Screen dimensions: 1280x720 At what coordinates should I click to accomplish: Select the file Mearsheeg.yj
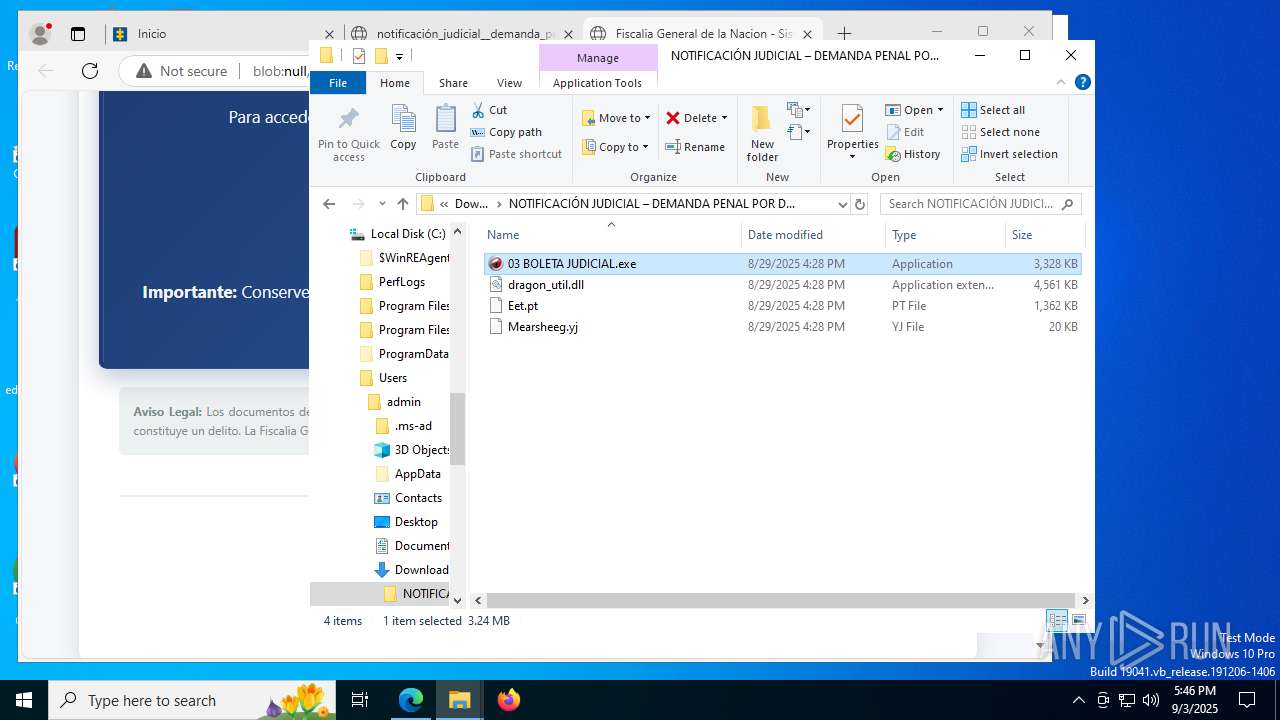[x=782, y=327]
